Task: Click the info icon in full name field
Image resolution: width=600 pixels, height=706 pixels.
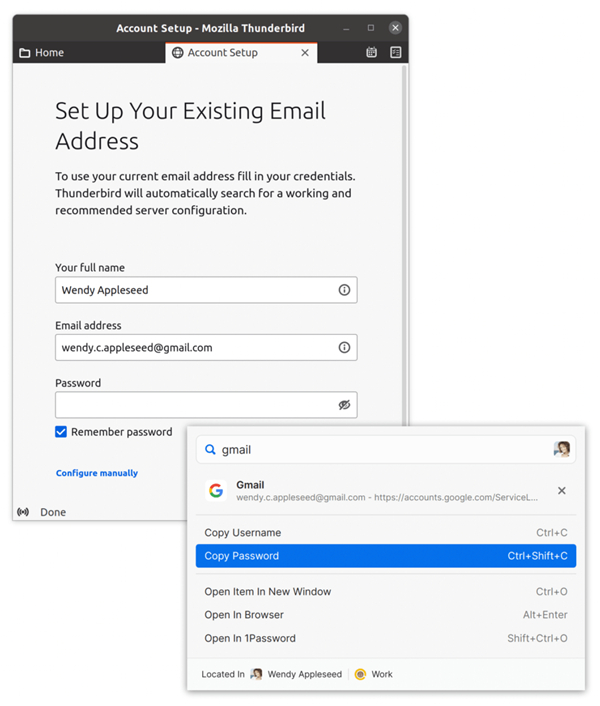Action: coord(344,290)
